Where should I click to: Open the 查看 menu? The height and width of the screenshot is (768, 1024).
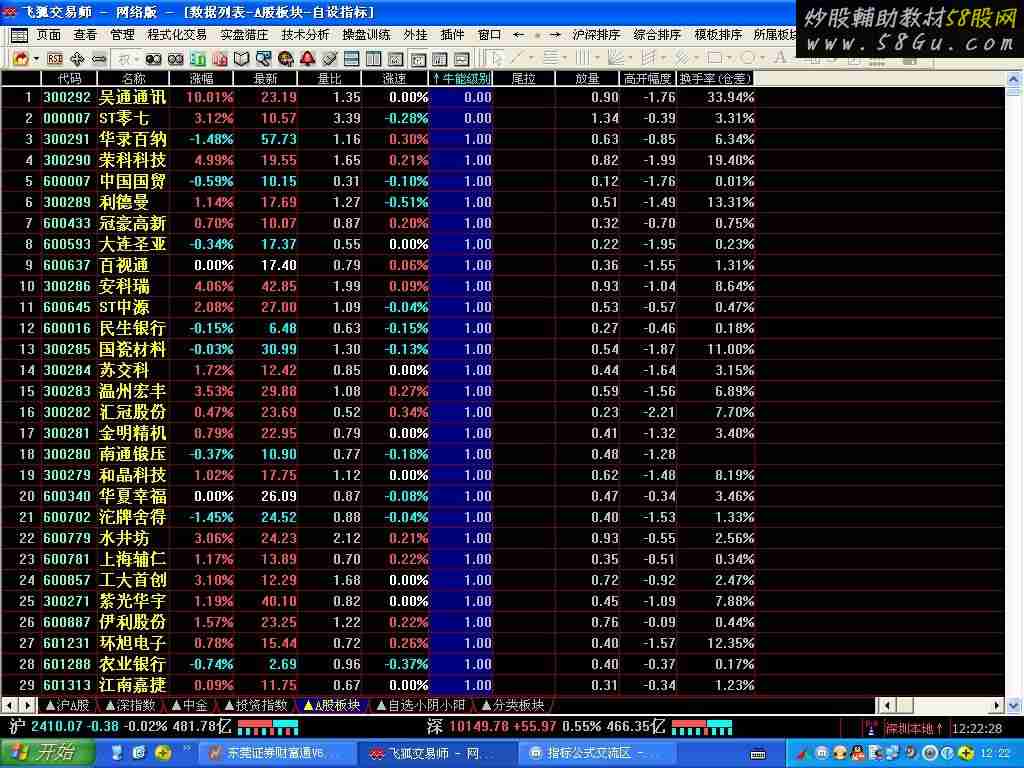[85, 35]
